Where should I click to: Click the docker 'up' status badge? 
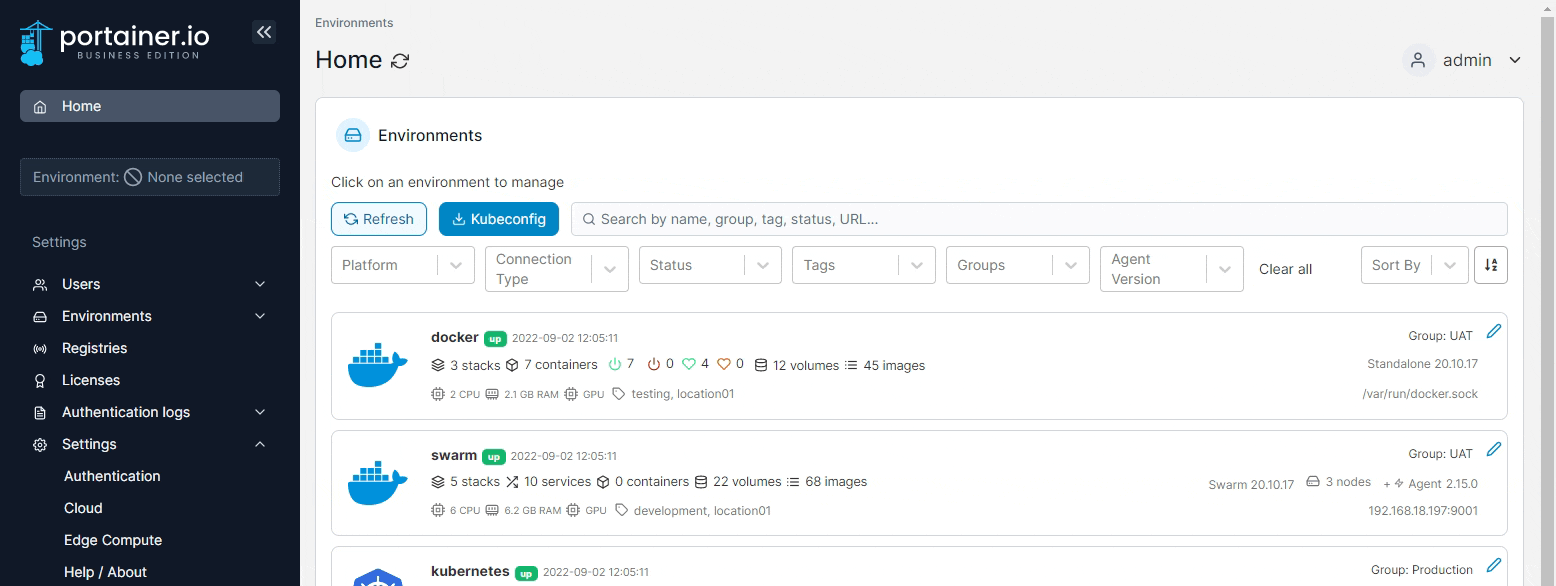[495, 339]
